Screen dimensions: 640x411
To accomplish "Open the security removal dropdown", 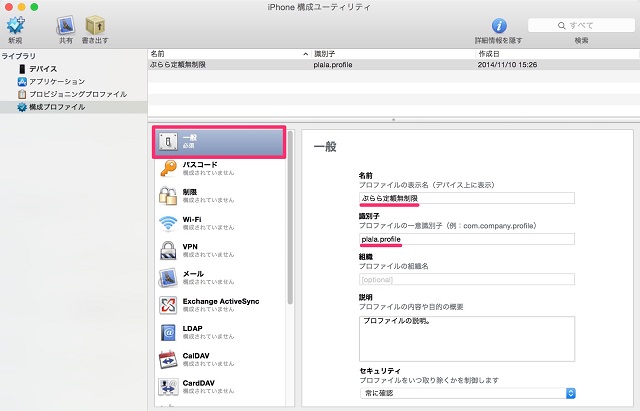I will click(468, 393).
